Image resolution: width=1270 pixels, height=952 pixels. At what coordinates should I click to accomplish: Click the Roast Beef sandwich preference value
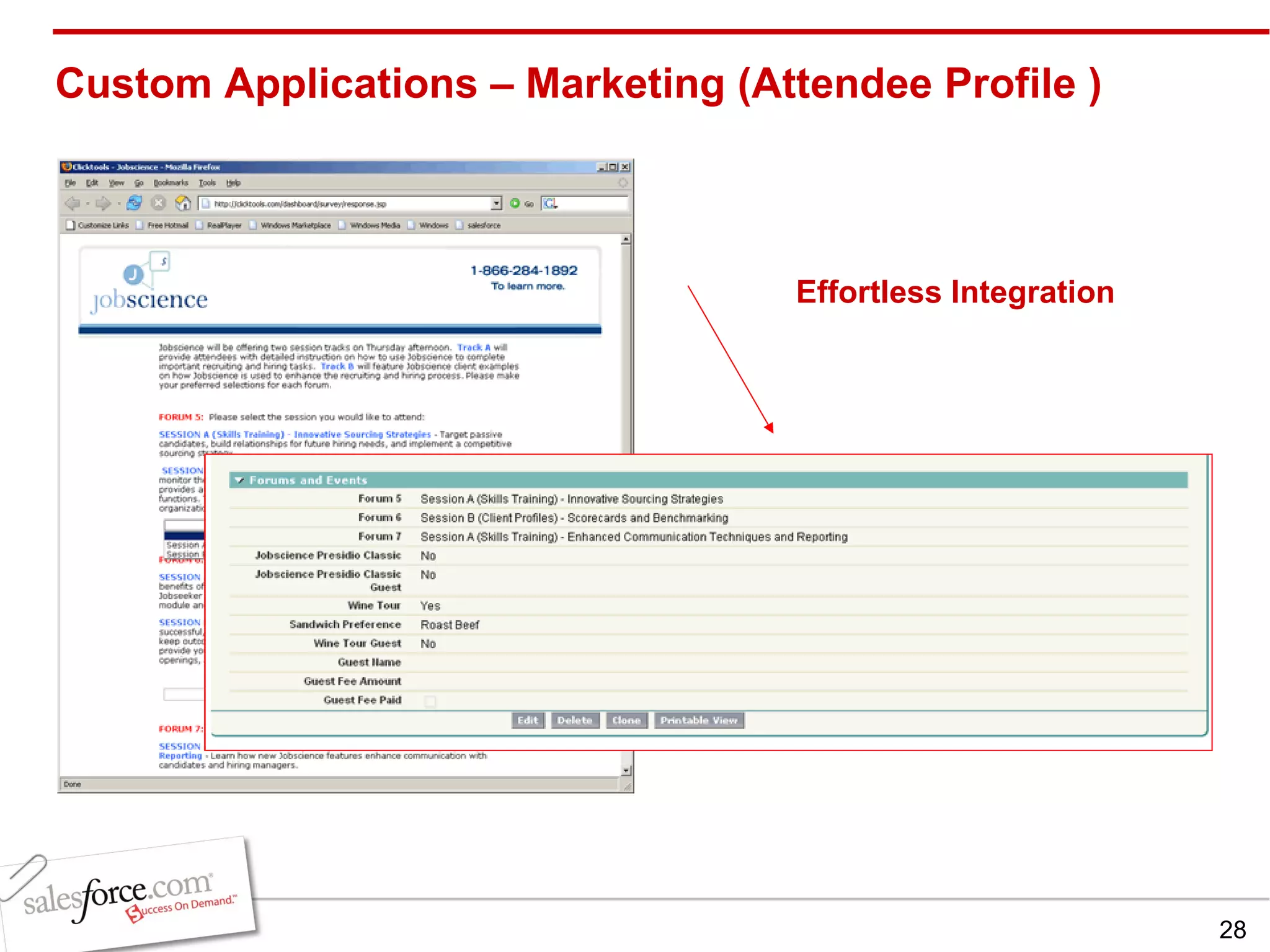(450, 625)
